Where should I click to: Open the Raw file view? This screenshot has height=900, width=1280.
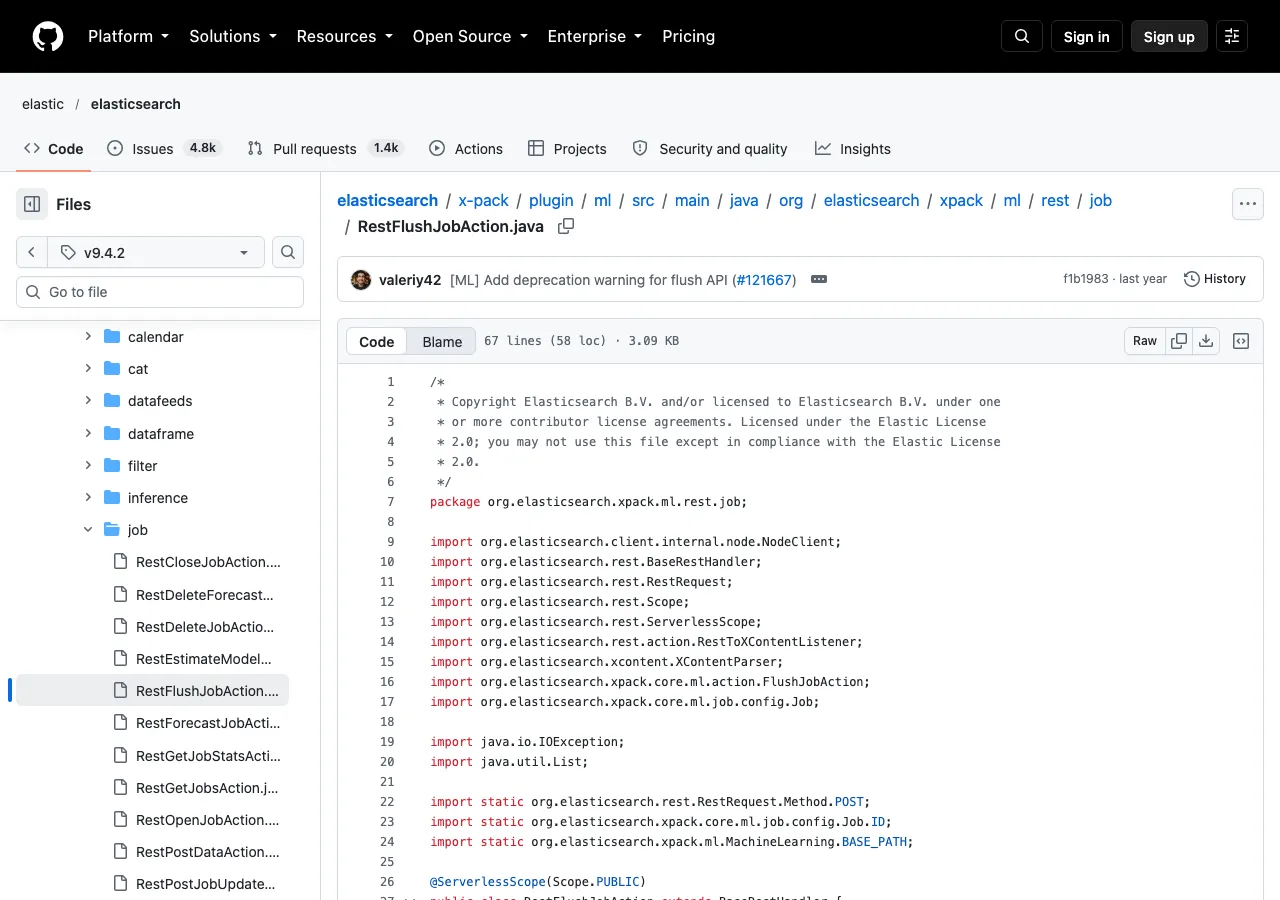pyautogui.click(x=1145, y=341)
